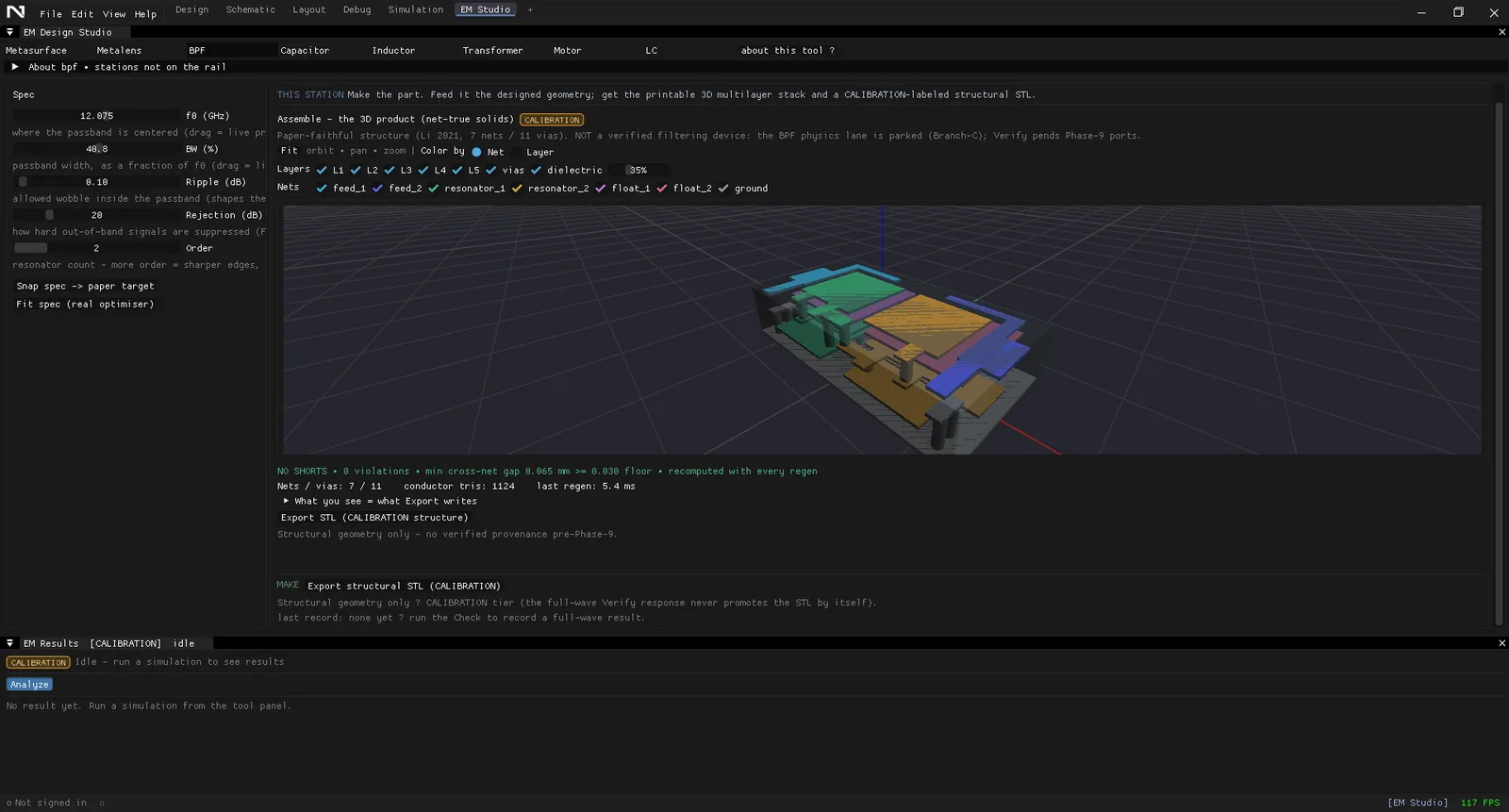Add a new tab with plus icon
The width and height of the screenshot is (1509, 812).
click(x=530, y=9)
